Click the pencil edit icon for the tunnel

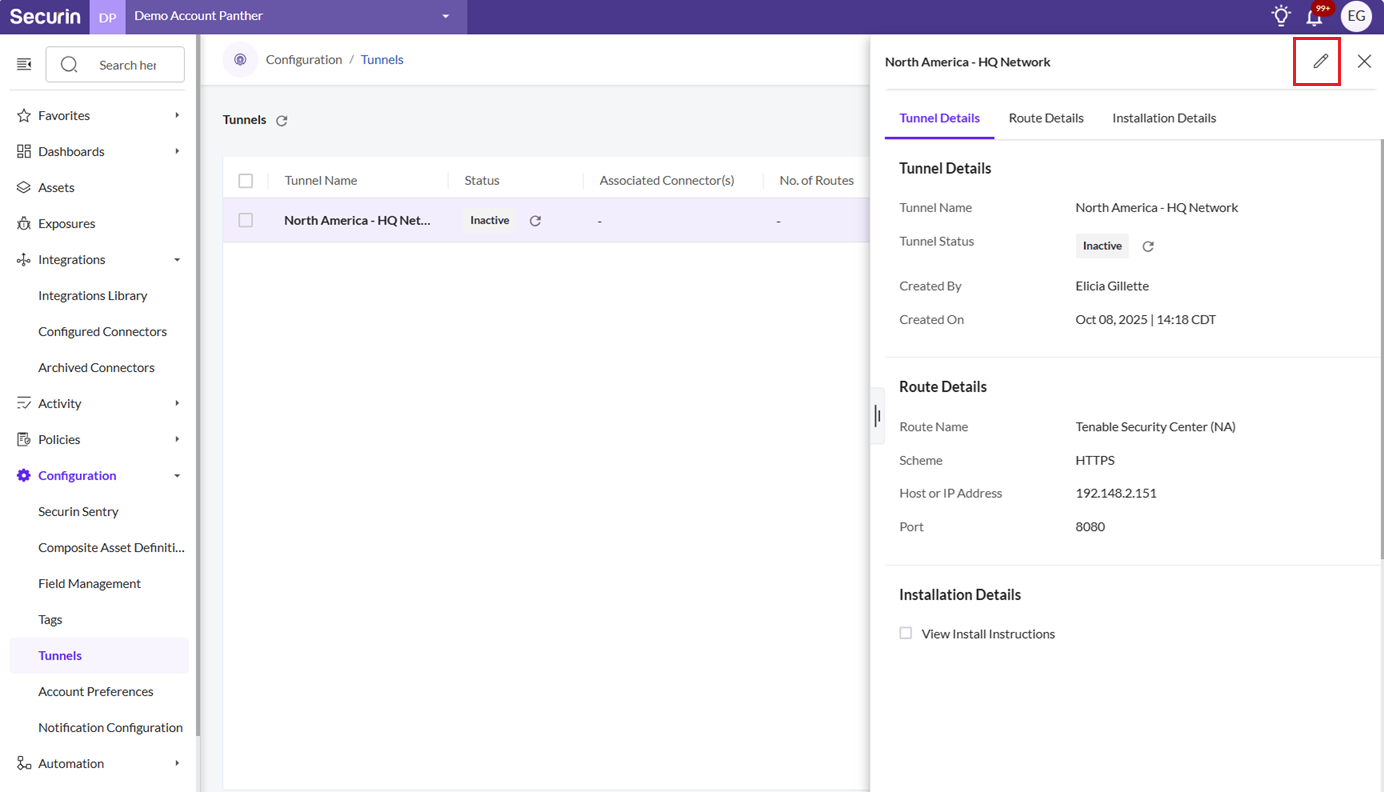click(1320, 61)
